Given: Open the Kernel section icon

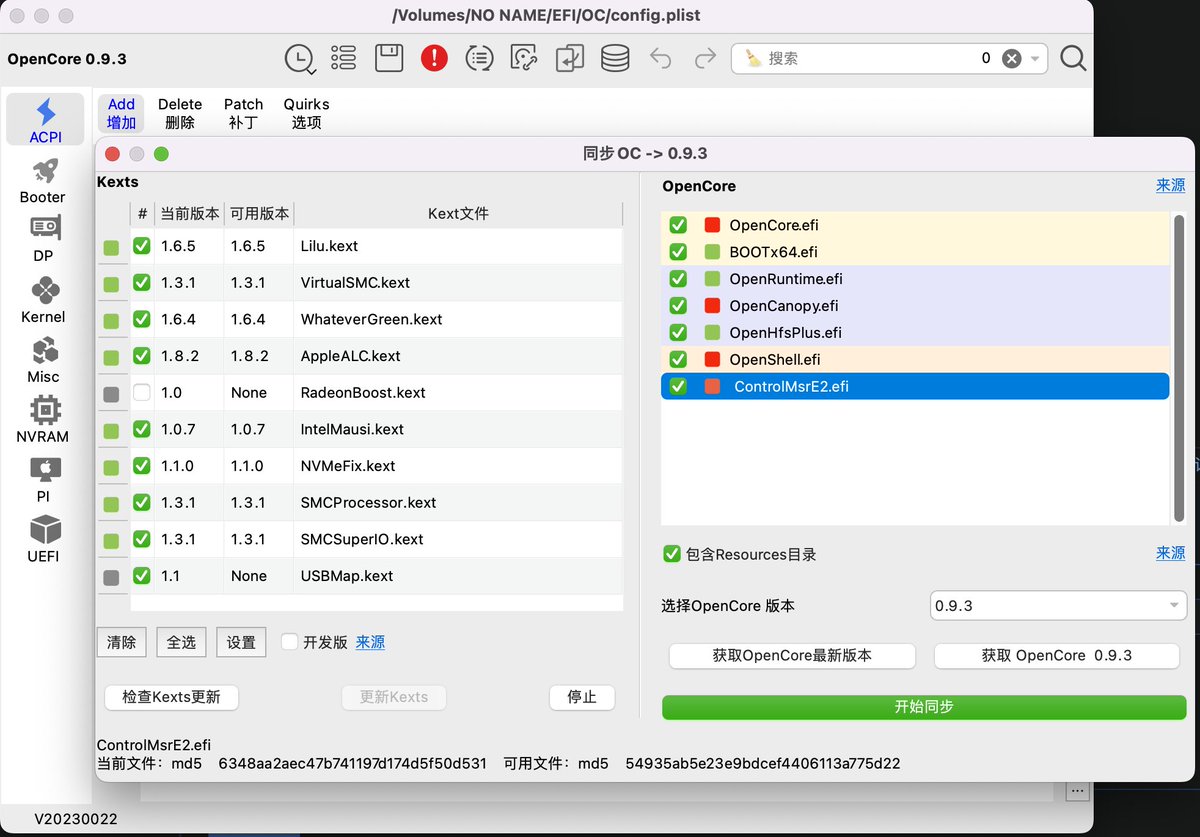Looking at the screenshot, I should point(42,295).
